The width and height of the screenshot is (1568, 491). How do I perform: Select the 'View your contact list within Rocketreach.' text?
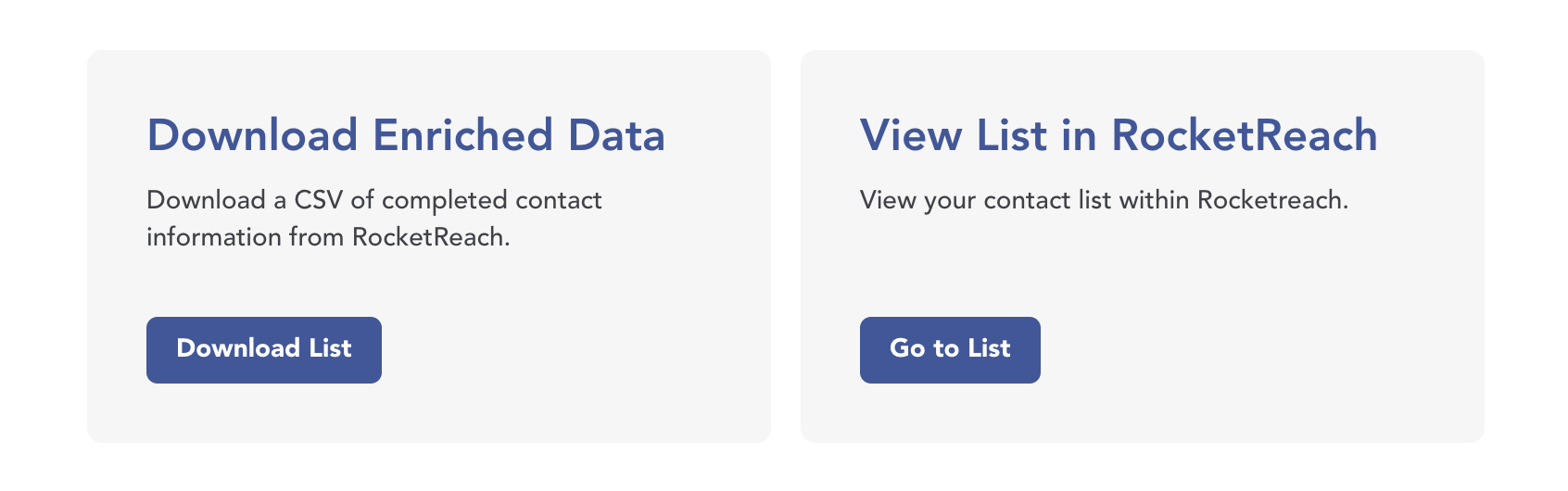[x=1104, y=200]
